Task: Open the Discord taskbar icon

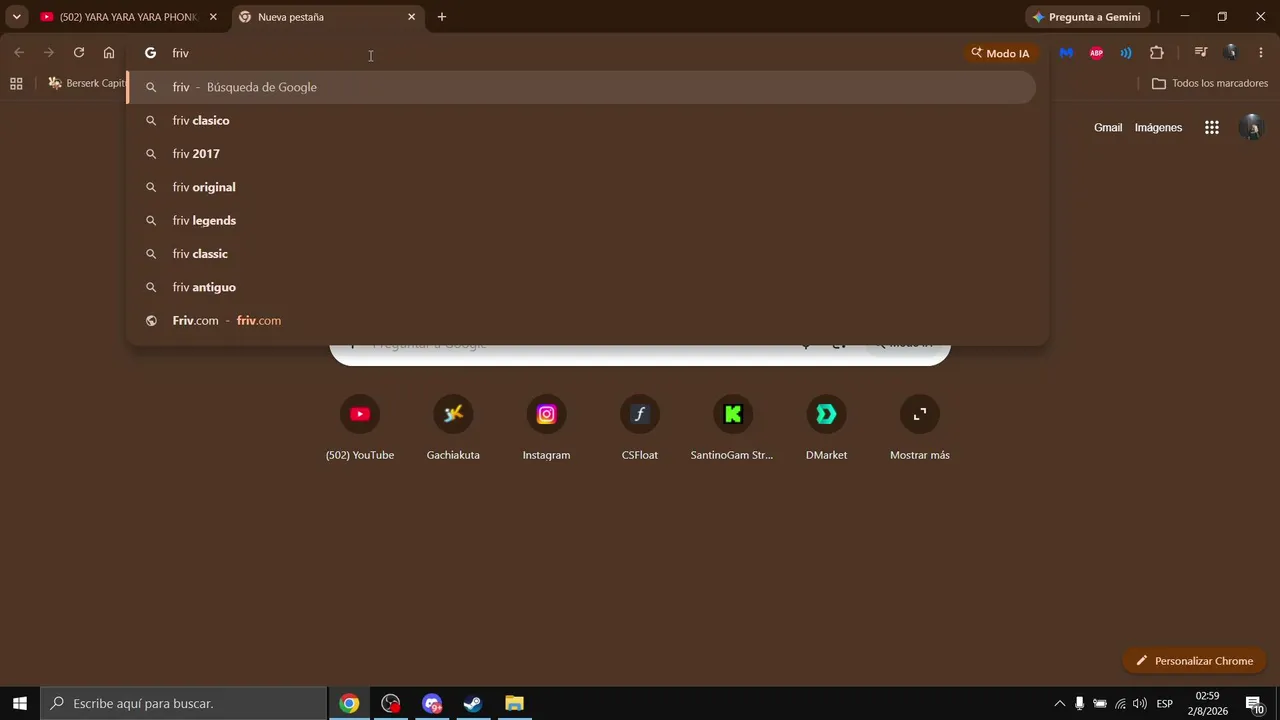Action: tap(432, 704)
